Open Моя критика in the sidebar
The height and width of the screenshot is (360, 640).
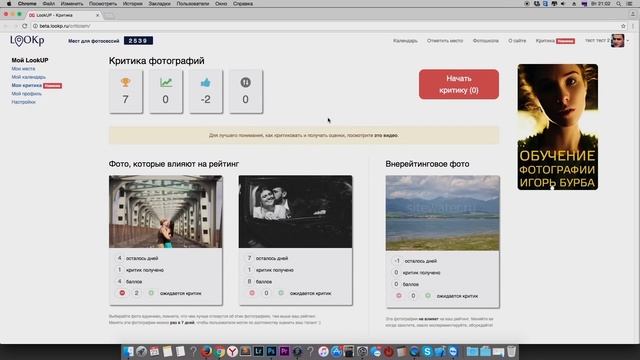point(27,85)
